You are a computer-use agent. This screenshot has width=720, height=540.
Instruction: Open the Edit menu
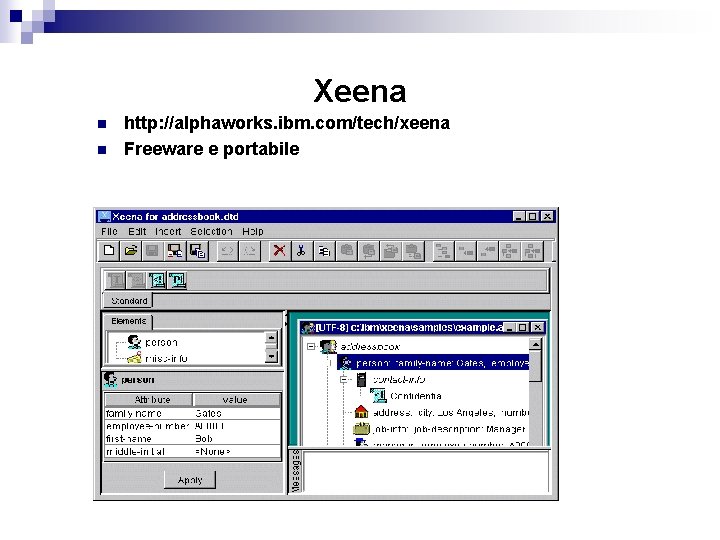(x=137, y=231)
